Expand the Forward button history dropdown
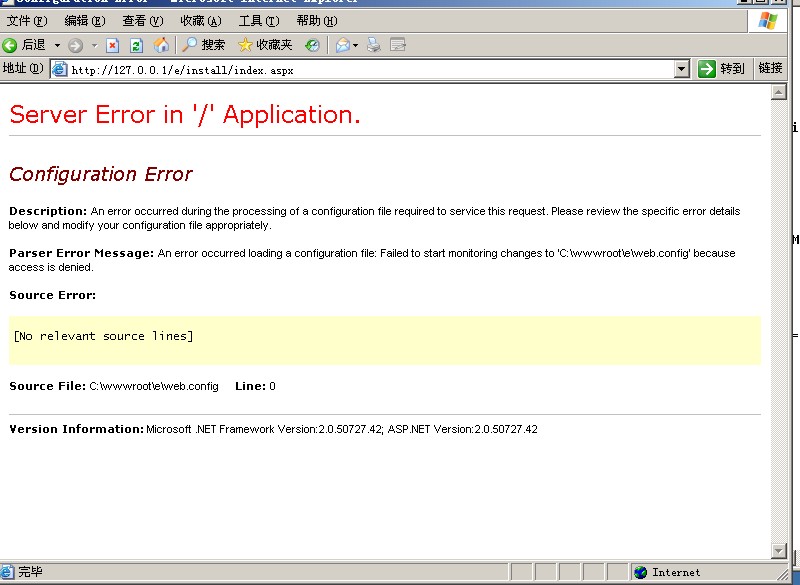The image size is (800, 585). pyautogui.click(x=95, y=45)
